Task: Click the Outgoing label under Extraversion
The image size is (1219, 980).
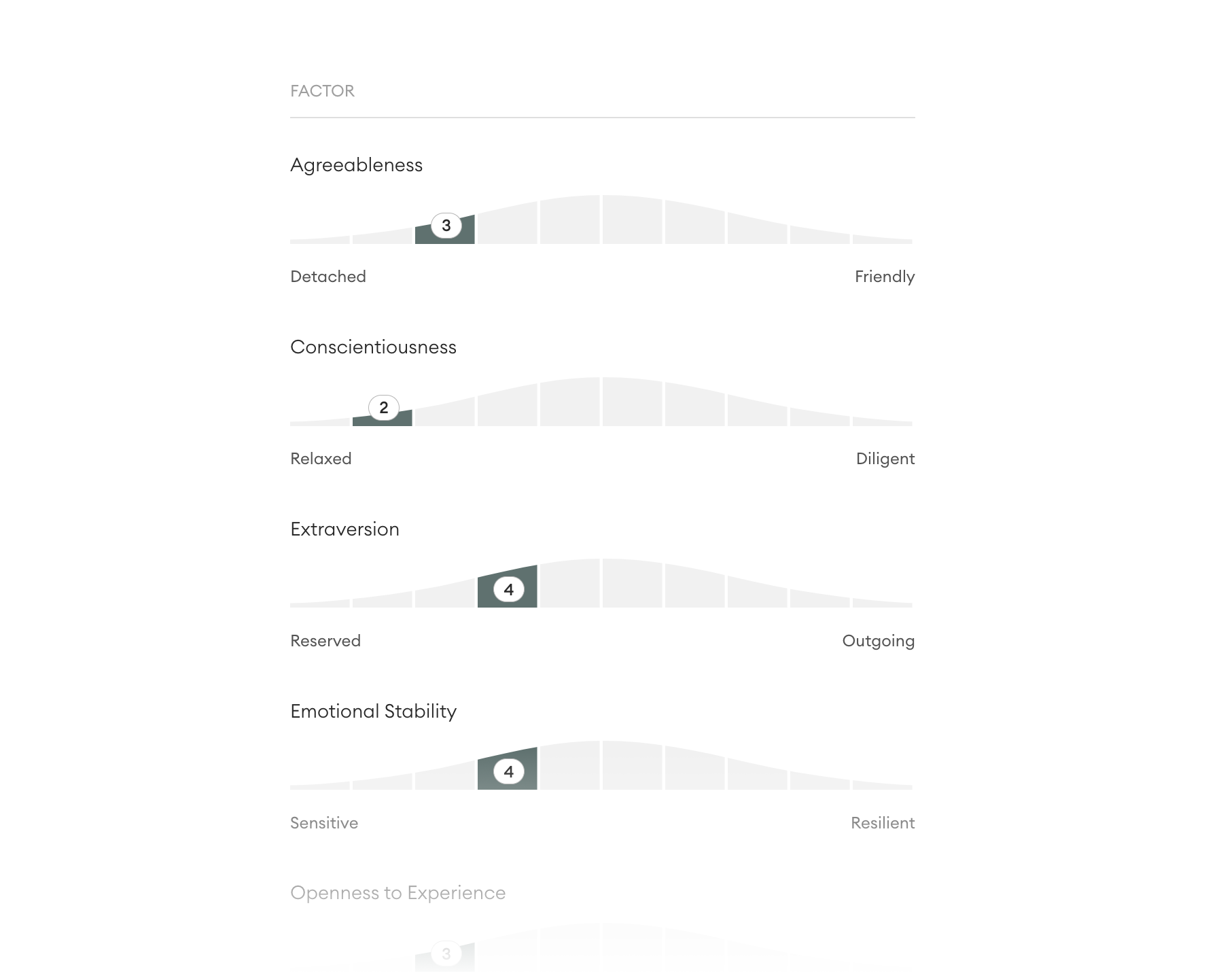Action: tap(878, 641)
